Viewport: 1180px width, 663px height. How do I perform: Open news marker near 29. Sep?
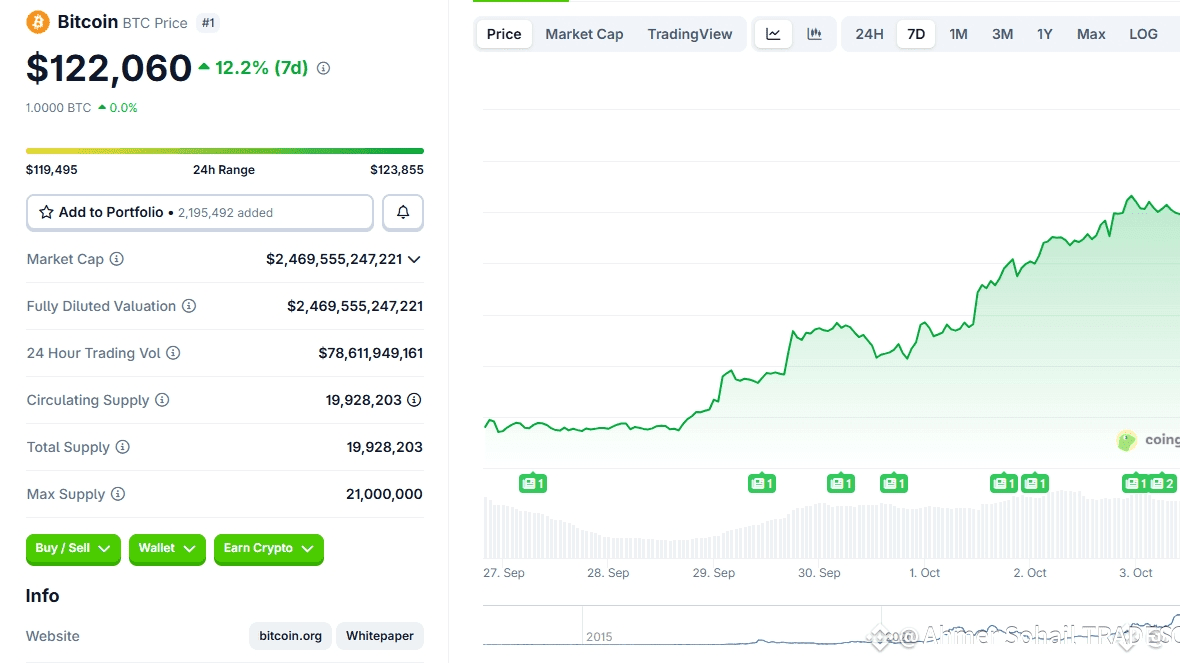click(762, 483)
